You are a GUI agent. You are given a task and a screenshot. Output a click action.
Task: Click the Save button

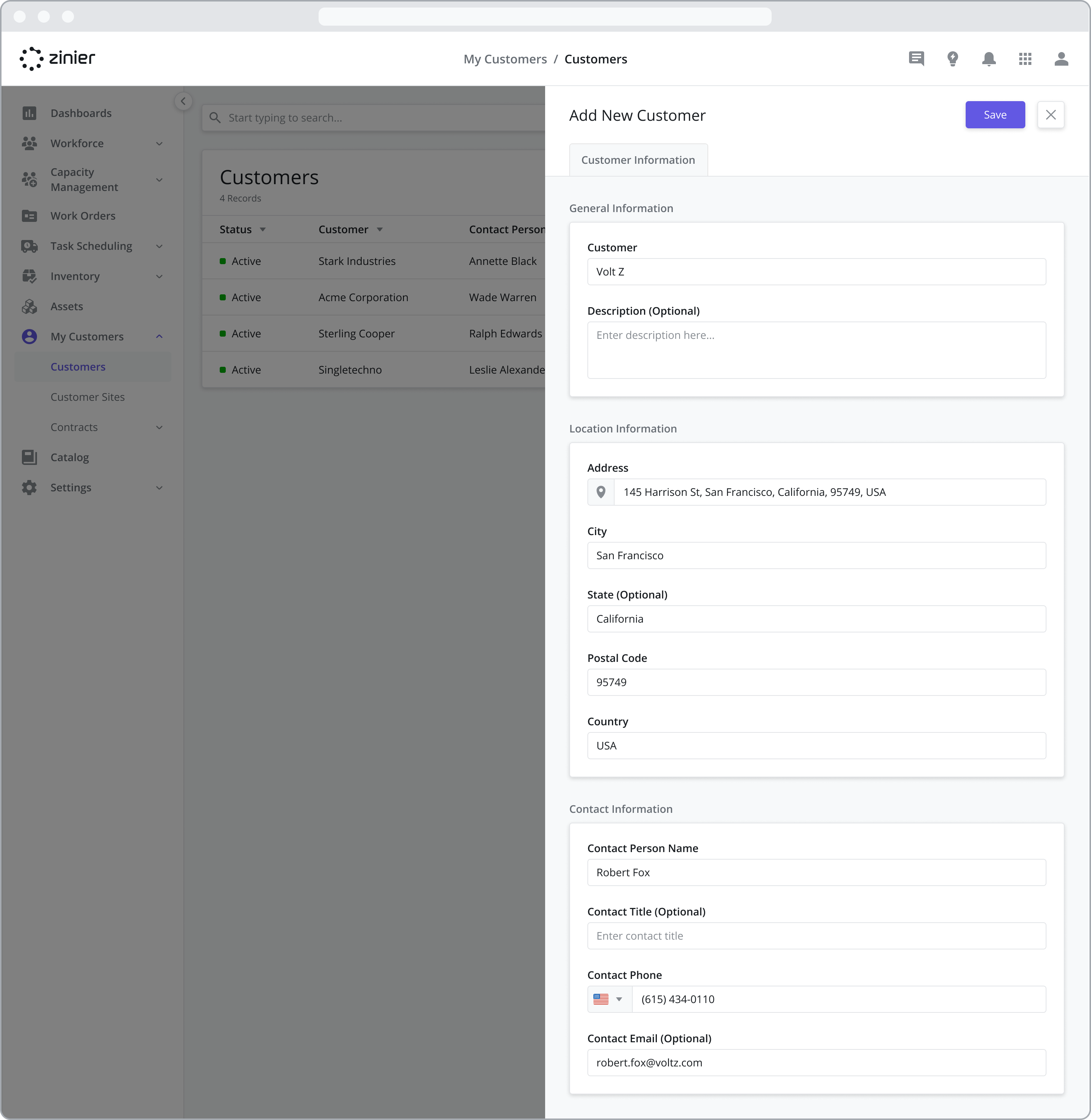coord(995,115)
